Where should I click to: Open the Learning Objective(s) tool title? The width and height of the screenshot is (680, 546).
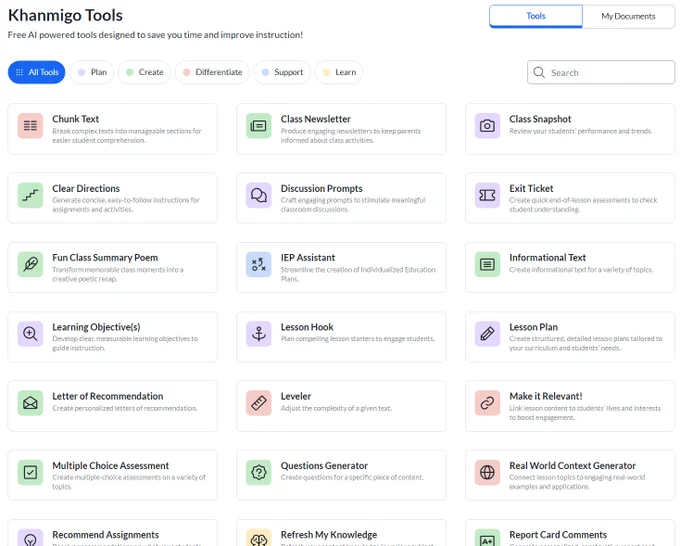click(x=96, y=327)
